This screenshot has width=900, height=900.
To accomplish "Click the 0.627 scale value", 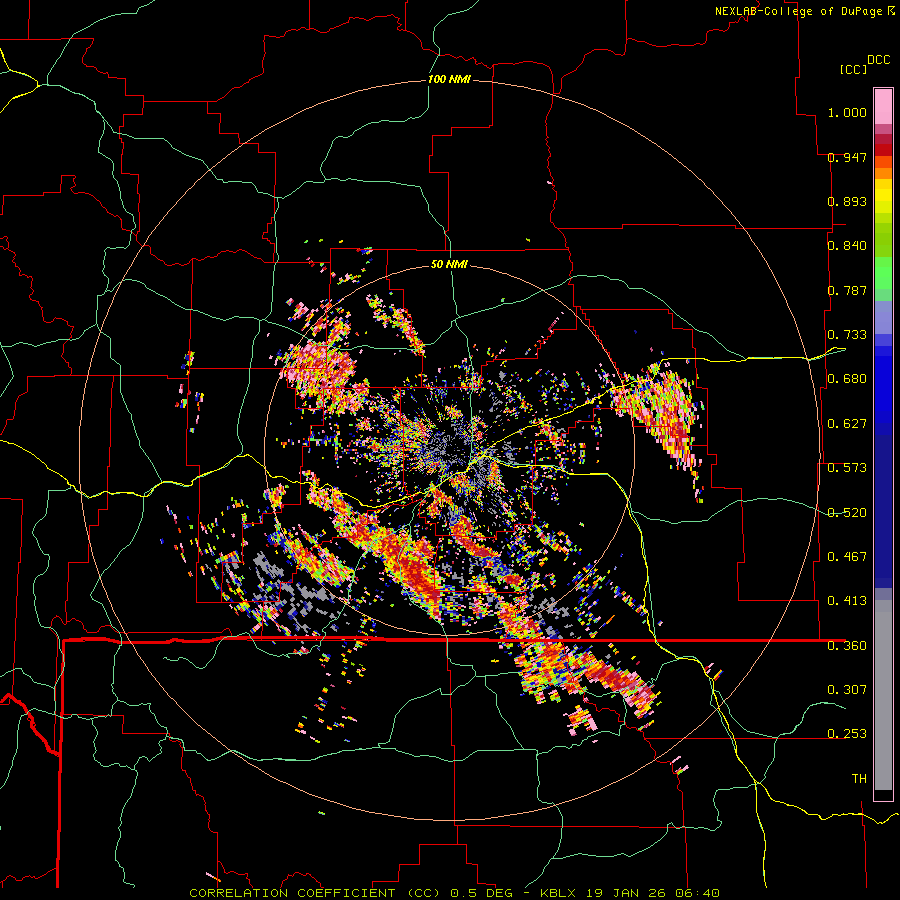I will tap(847, 424).
